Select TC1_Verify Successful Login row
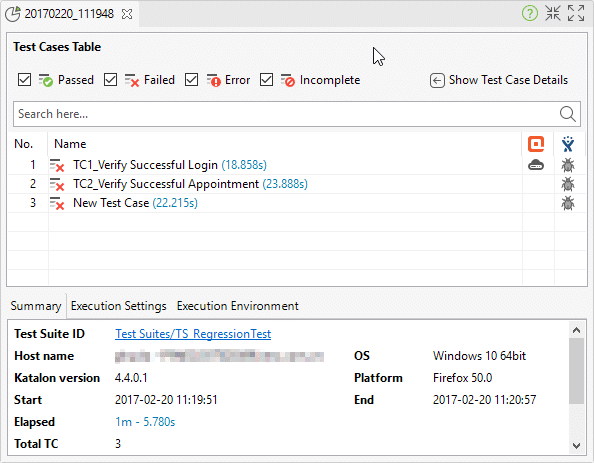Viewport: 594px width, 463px height. 297,165
